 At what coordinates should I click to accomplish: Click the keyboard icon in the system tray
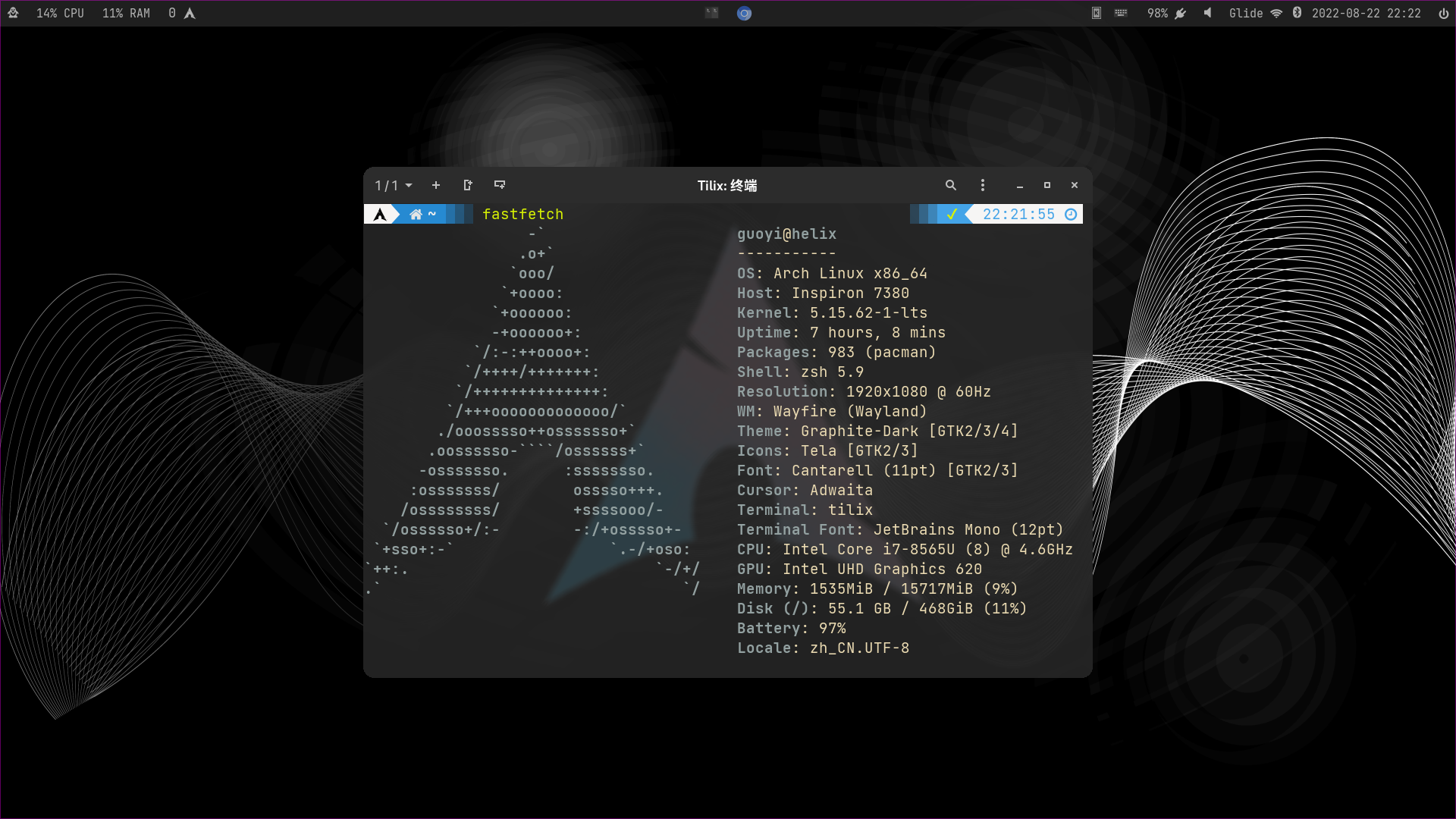1121,13
